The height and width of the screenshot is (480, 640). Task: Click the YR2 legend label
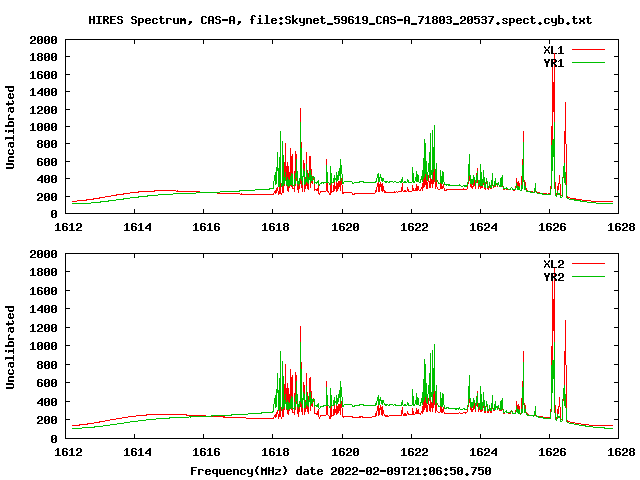click(x=553, y=277)
